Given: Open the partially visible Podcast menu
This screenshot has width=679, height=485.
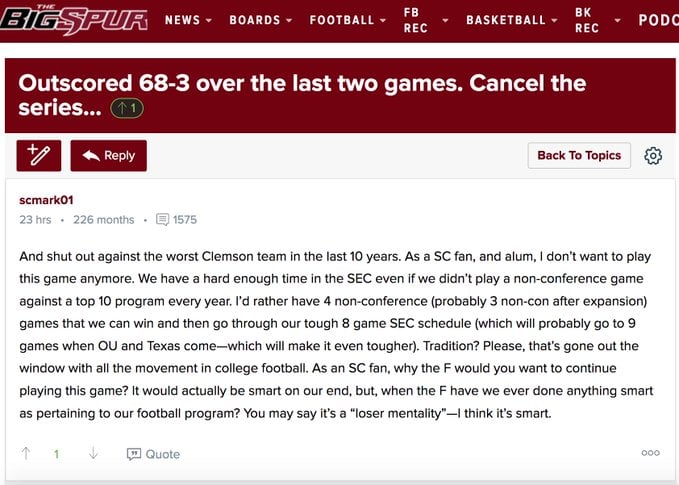Looking at the screenshot, I should (658, 20).
